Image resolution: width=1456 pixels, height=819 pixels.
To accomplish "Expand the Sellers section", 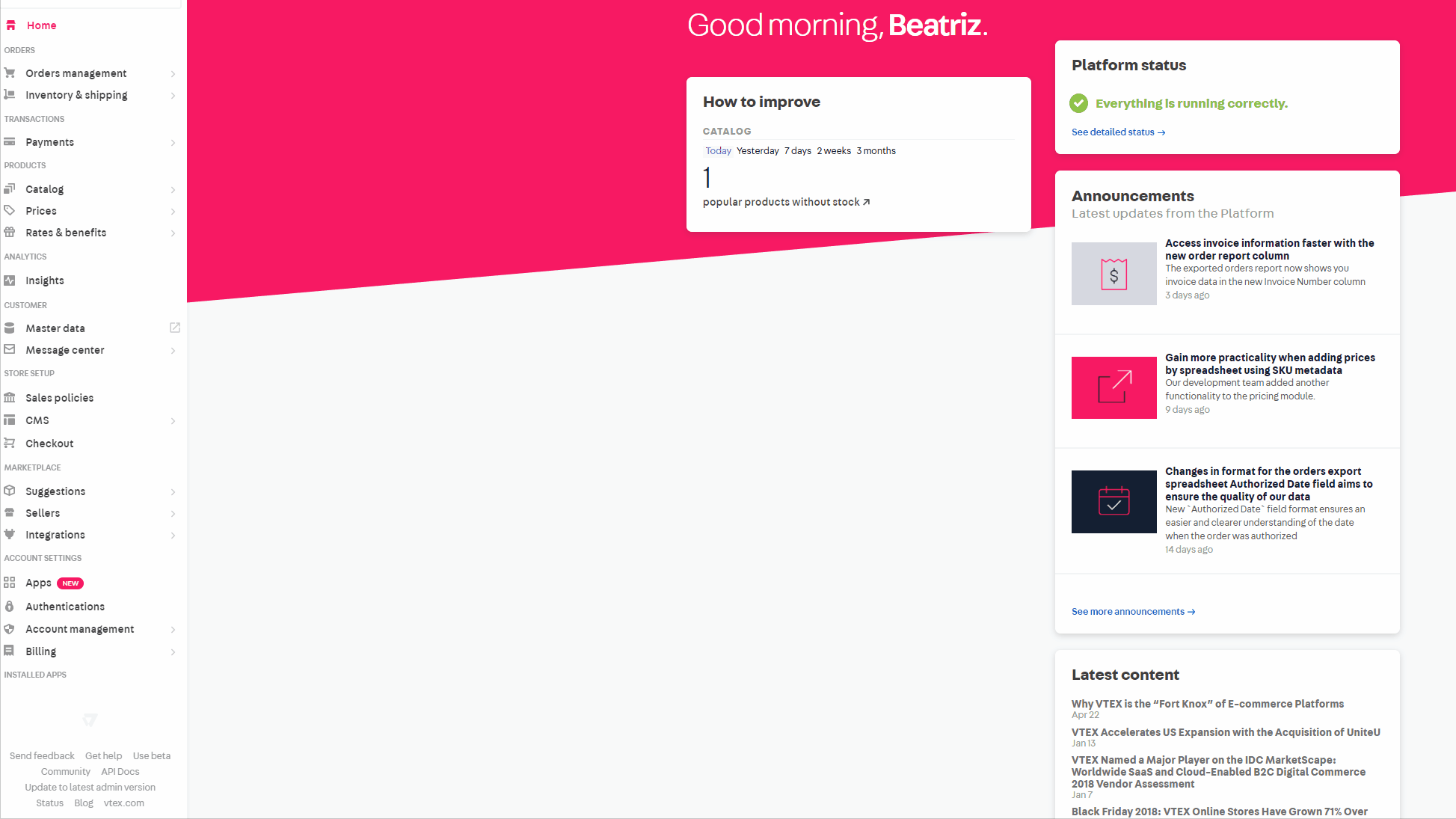I will point(173,513).
